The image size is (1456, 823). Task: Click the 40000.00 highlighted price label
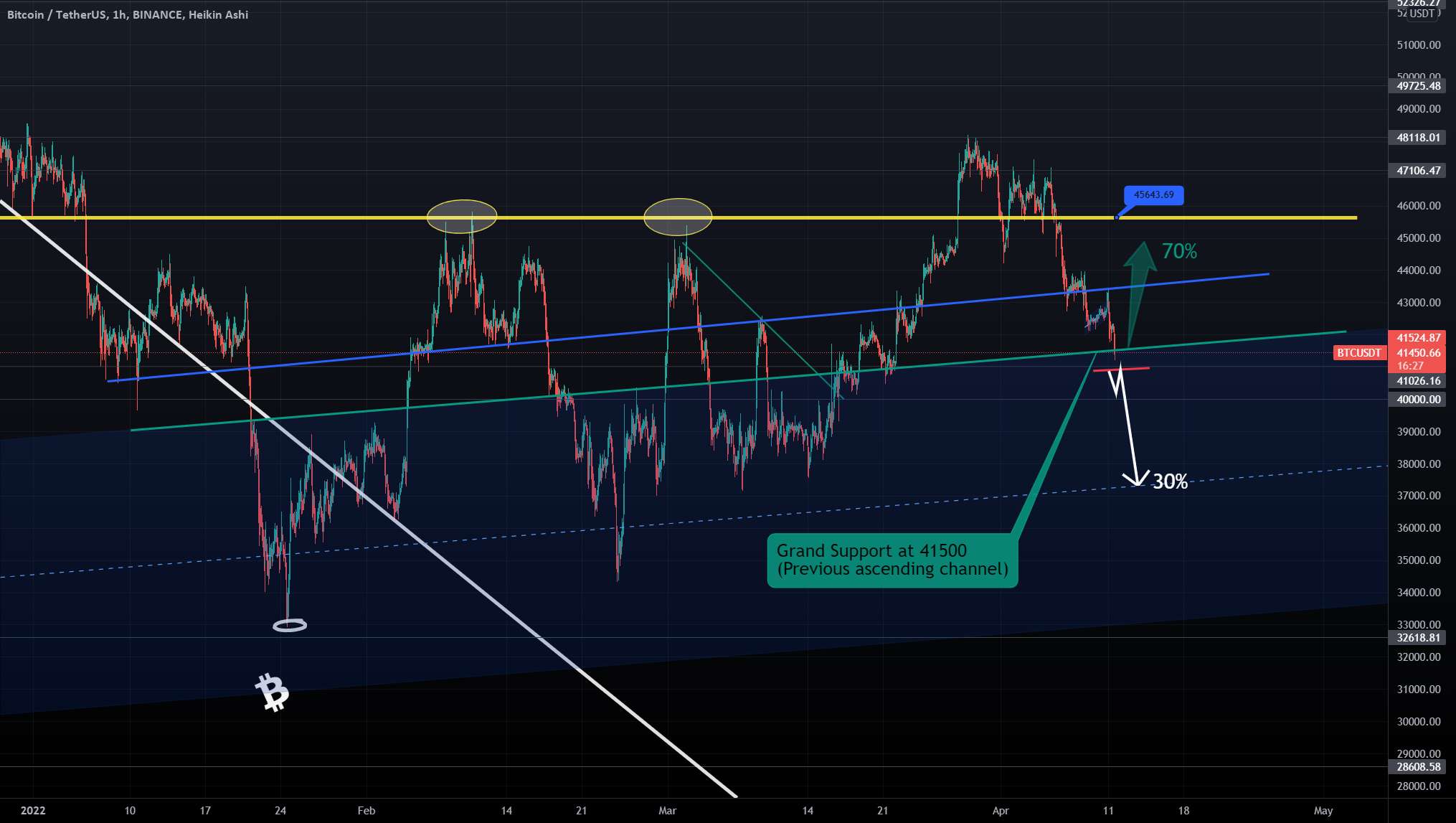1419,399
